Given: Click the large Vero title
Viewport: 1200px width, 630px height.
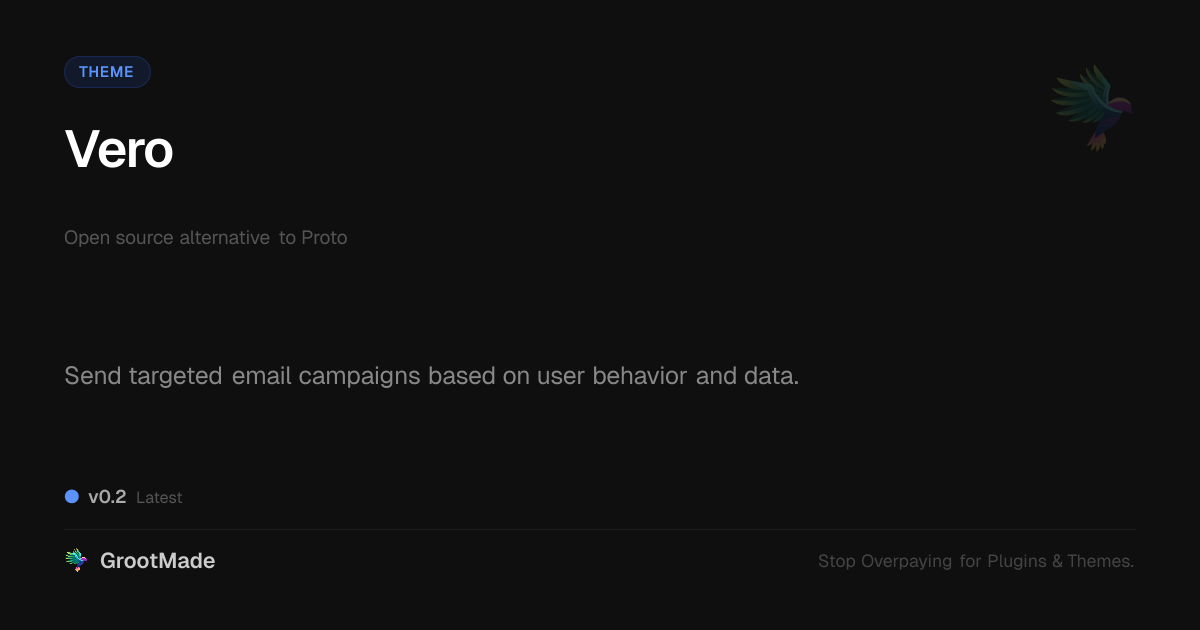Looking at the screenshot, I should (119, 150).
